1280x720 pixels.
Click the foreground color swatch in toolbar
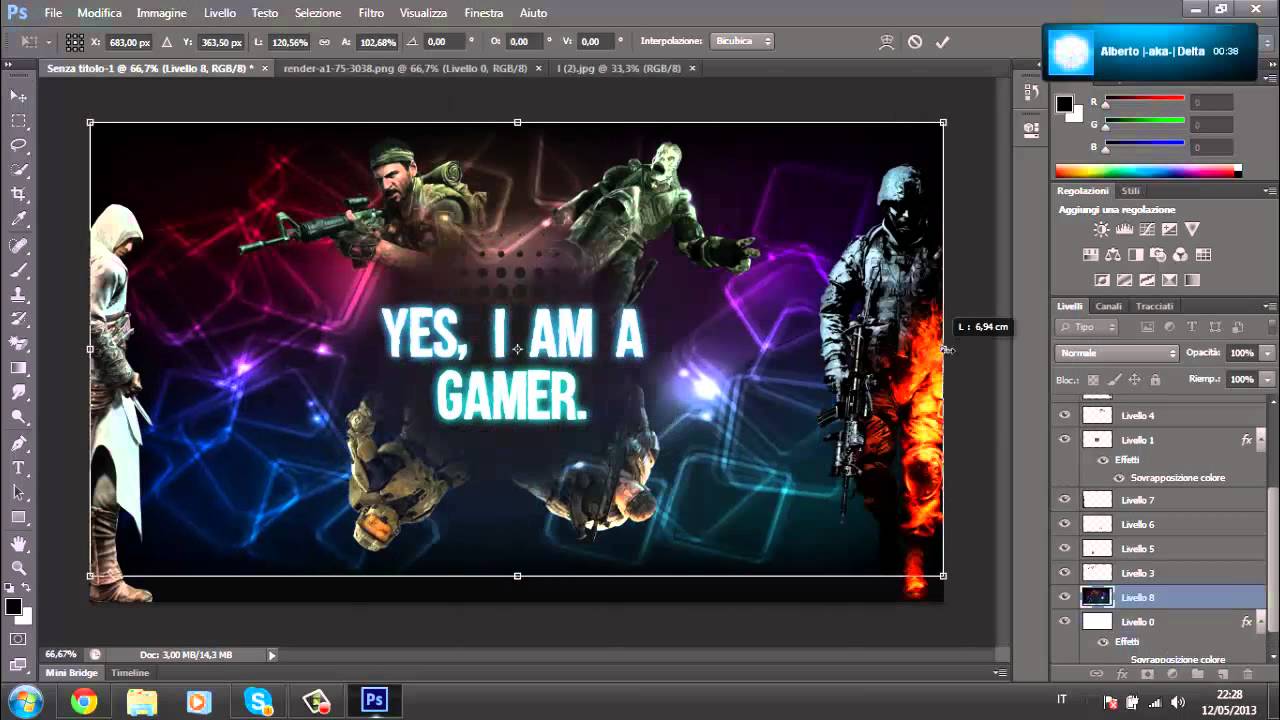click(x=13, y=607)
